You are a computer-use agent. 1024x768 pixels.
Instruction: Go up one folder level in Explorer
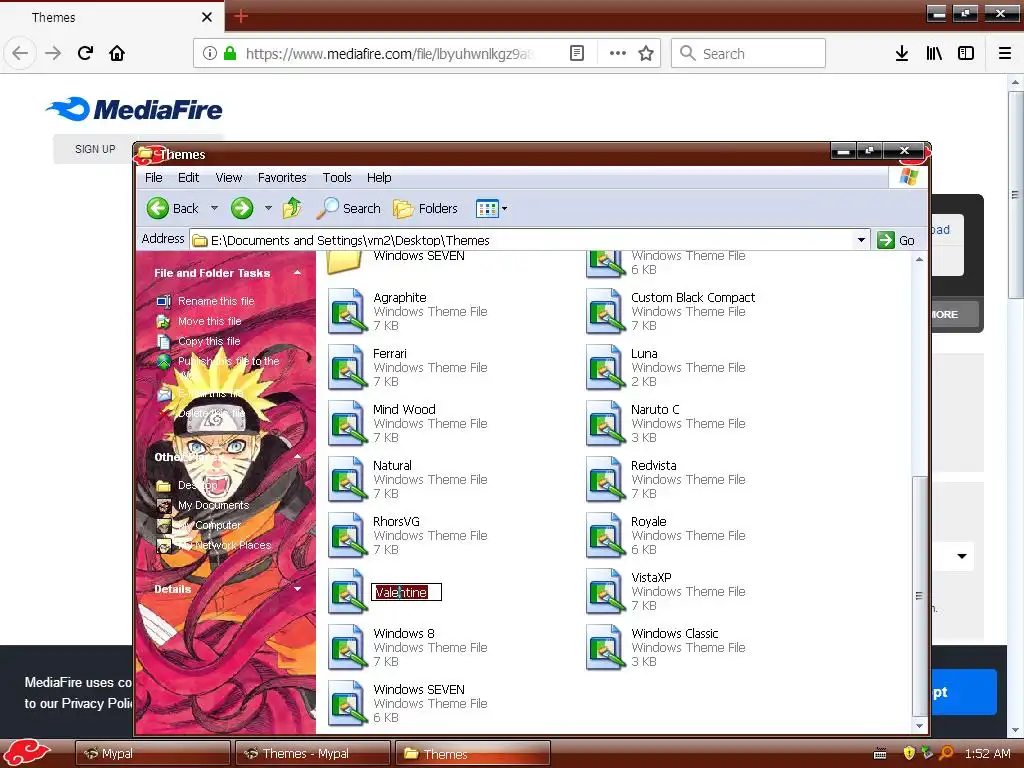(x=292, y=208)
